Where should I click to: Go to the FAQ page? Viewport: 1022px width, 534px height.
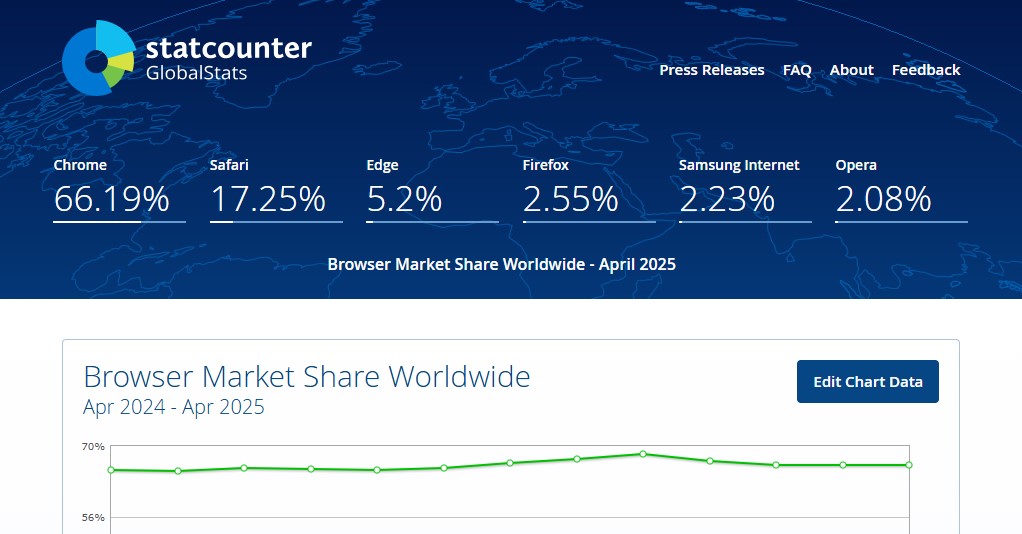point(797,70)
